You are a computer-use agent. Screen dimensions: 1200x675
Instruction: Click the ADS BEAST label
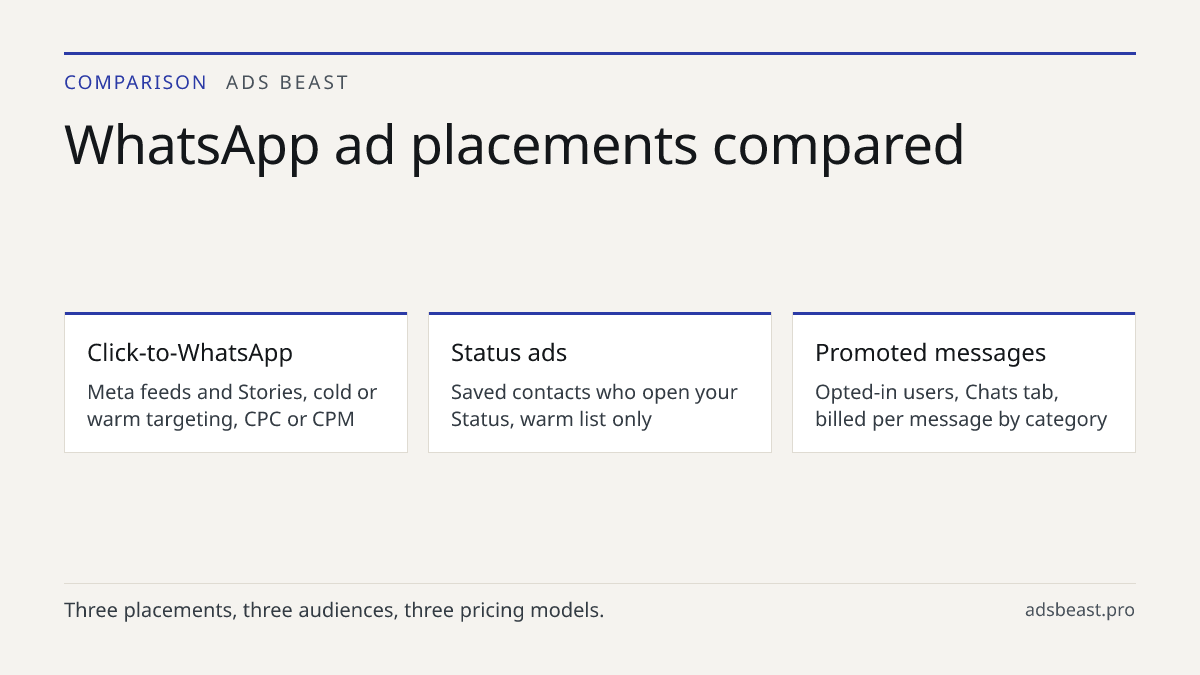pos(287,83)
